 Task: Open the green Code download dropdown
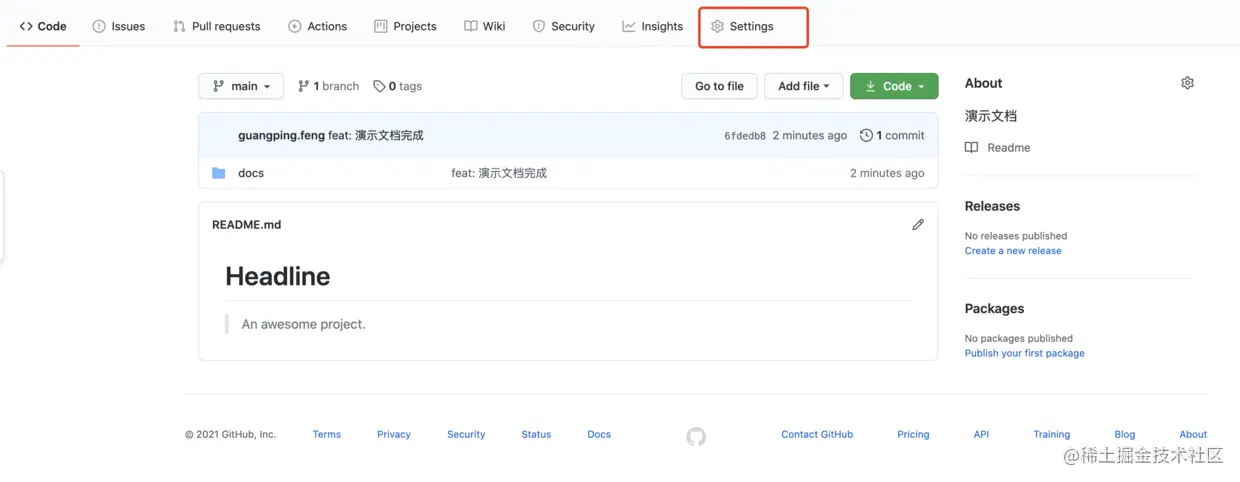[x=894, y=86]
